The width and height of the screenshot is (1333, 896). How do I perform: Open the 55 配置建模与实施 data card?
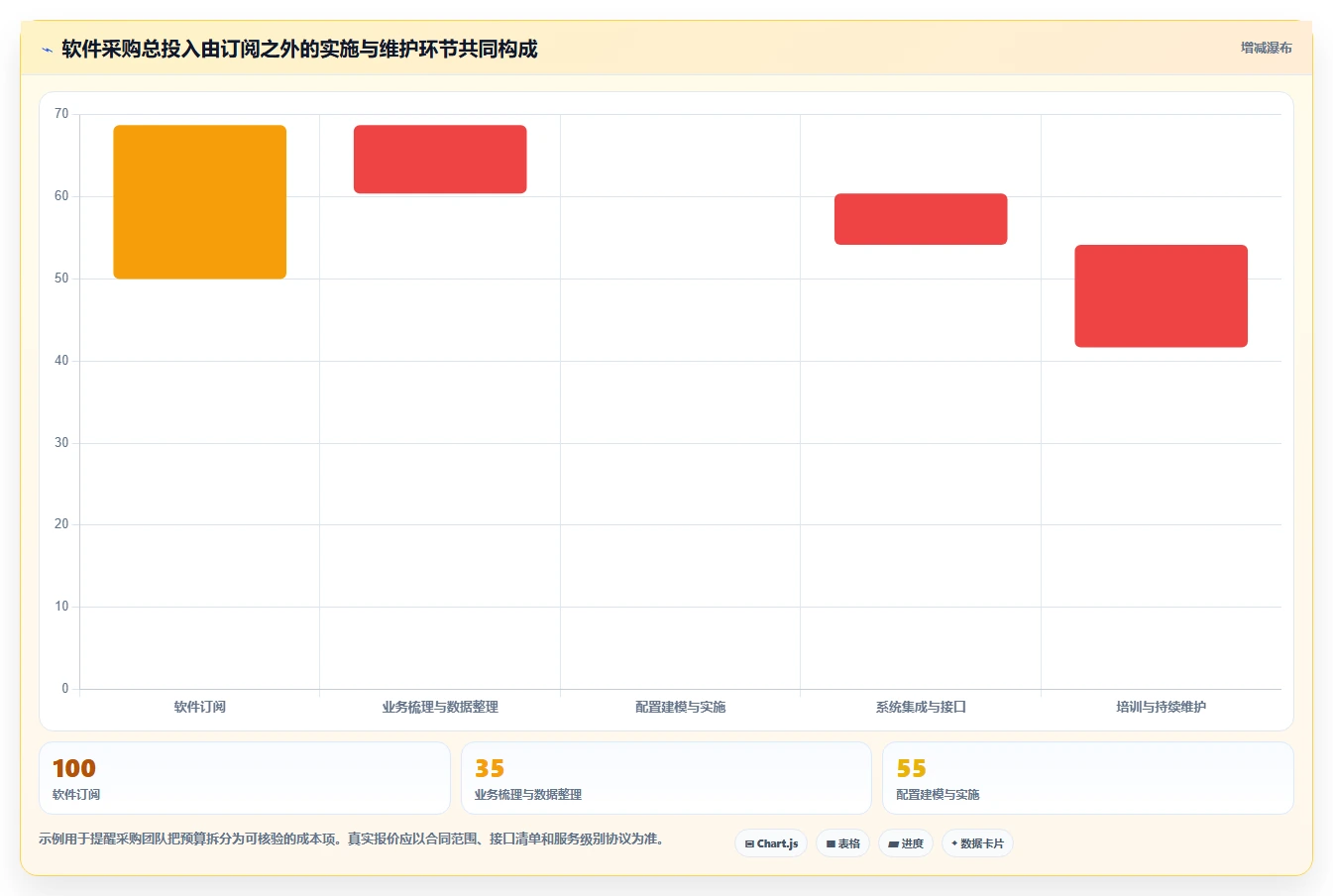1088,778
